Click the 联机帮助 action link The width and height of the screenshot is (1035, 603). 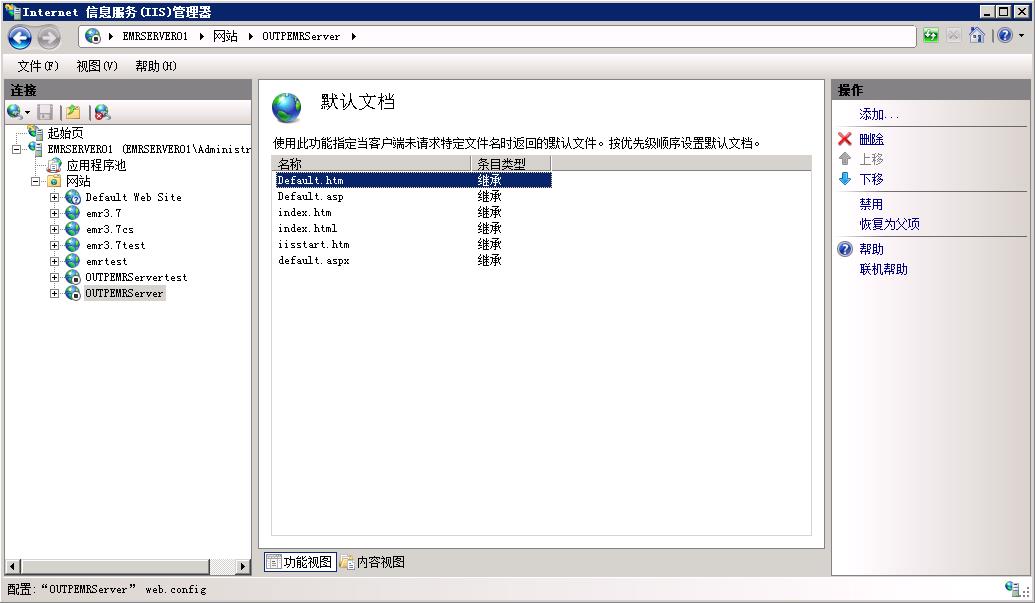883,269
